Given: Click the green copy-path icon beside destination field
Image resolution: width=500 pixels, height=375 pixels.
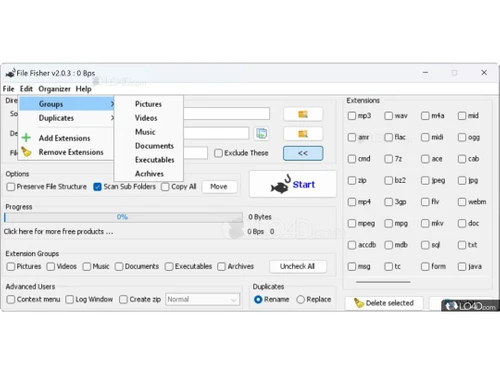Looking at the screenshot, I should [262, 134].
